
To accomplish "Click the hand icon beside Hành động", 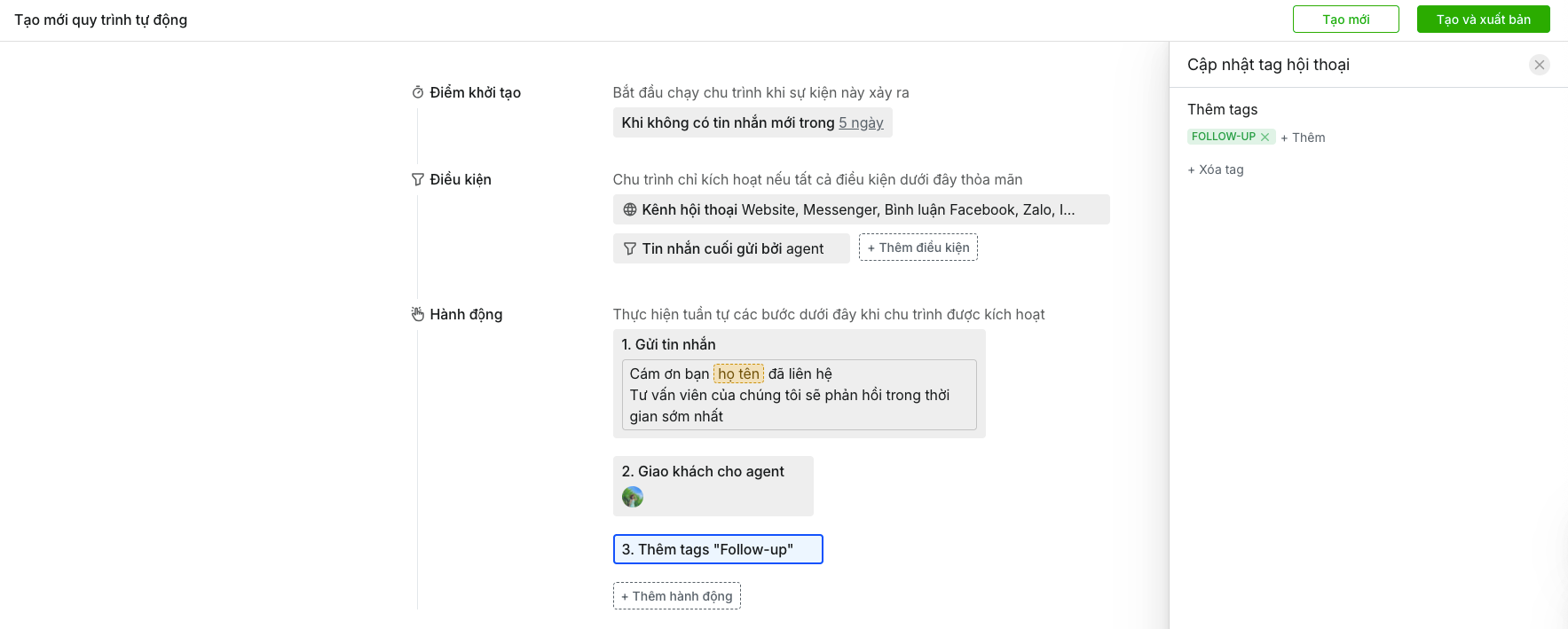I will (417, 314).
